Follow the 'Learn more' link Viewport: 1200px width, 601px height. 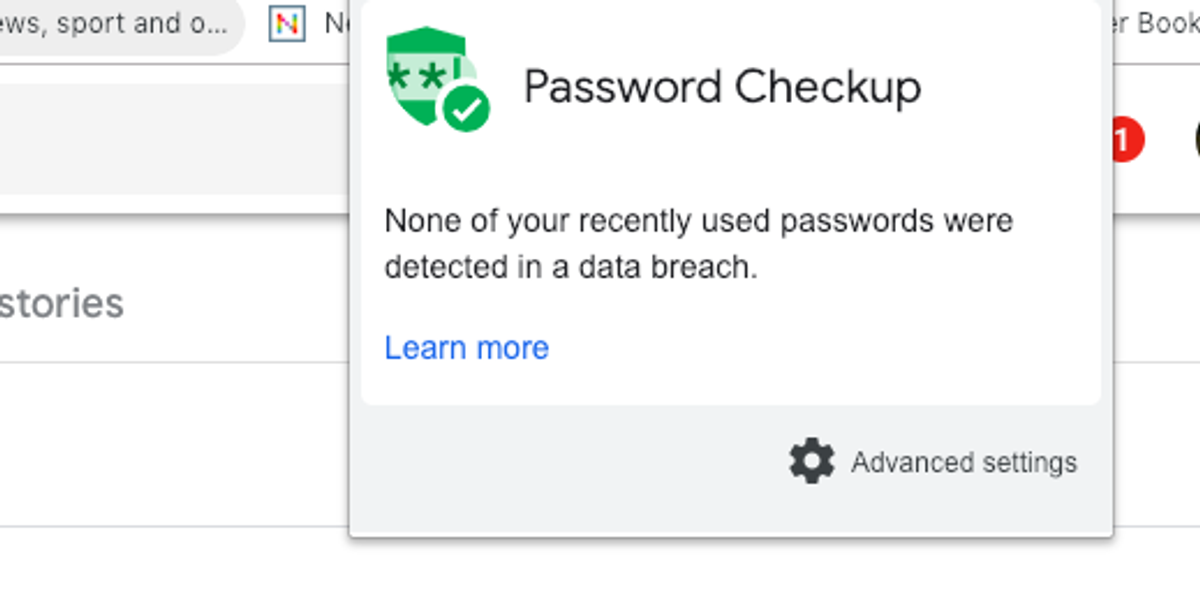[466, 347]
